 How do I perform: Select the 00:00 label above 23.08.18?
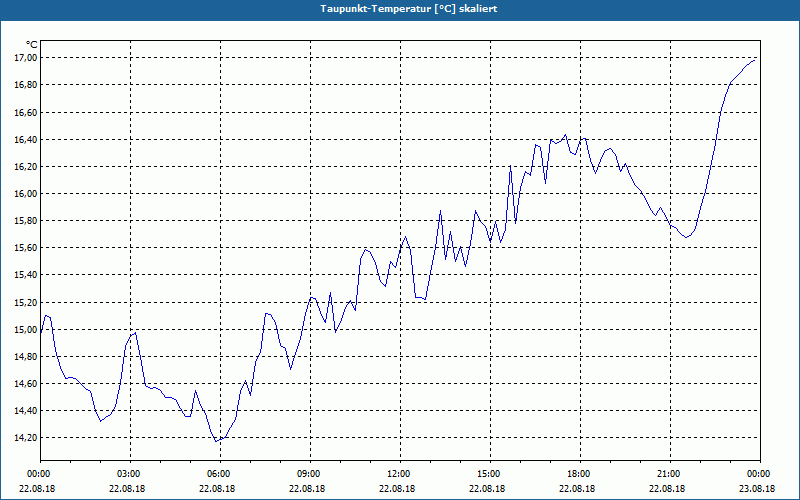coord(760,473)
